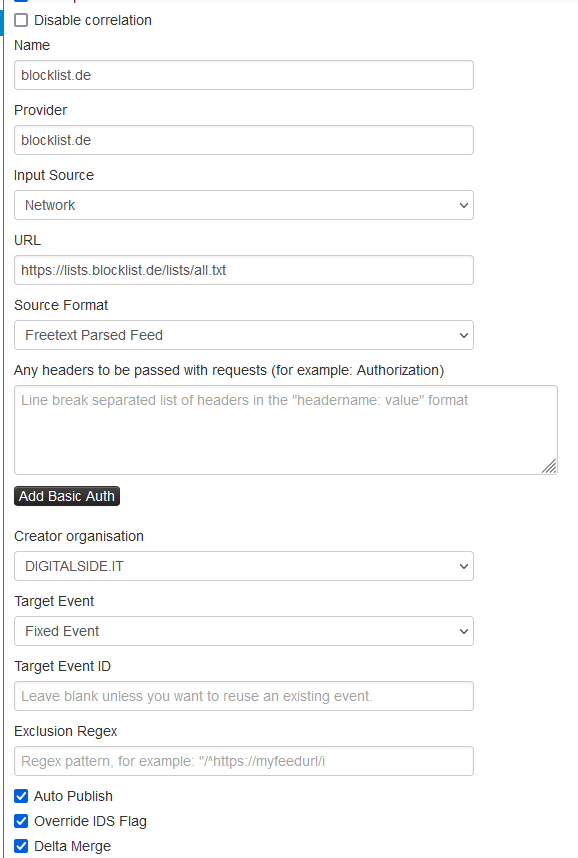The height and width of the screenshot is (858, 578).
Task: Open the Input Source dropdown
Action: point(243,205)
